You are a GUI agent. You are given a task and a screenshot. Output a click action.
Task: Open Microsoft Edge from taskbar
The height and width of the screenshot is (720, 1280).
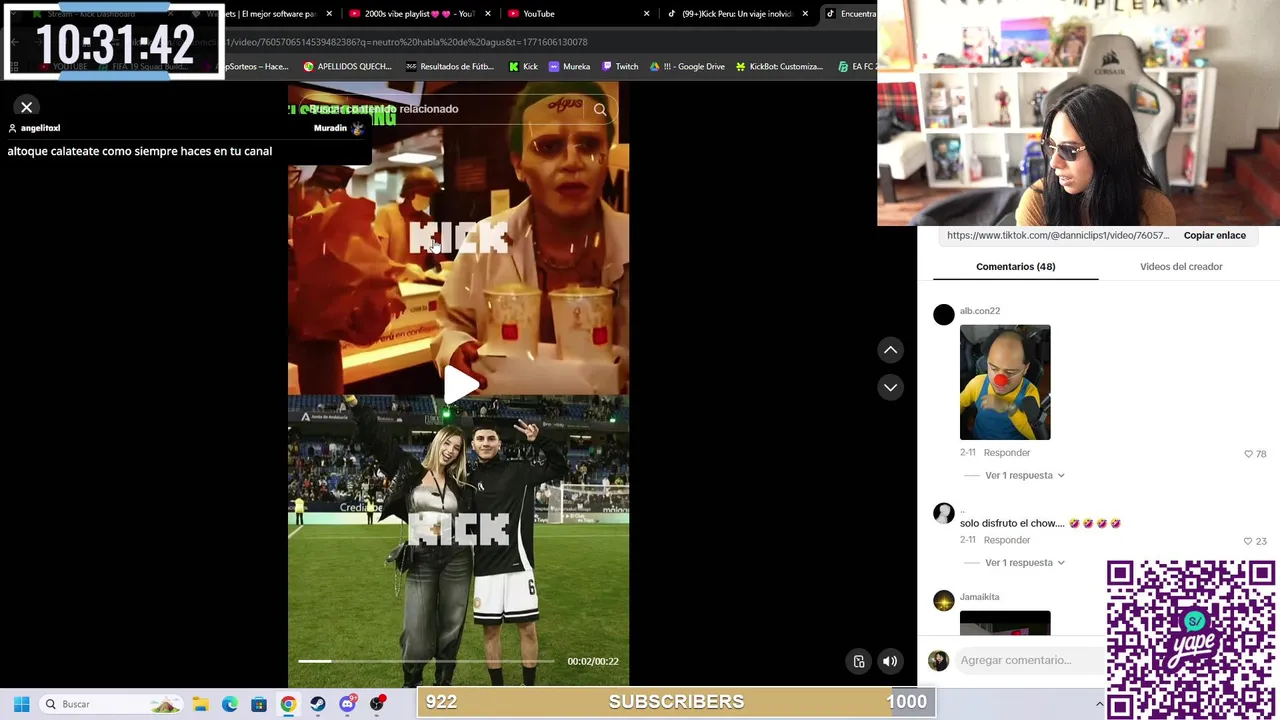(229, 704)
